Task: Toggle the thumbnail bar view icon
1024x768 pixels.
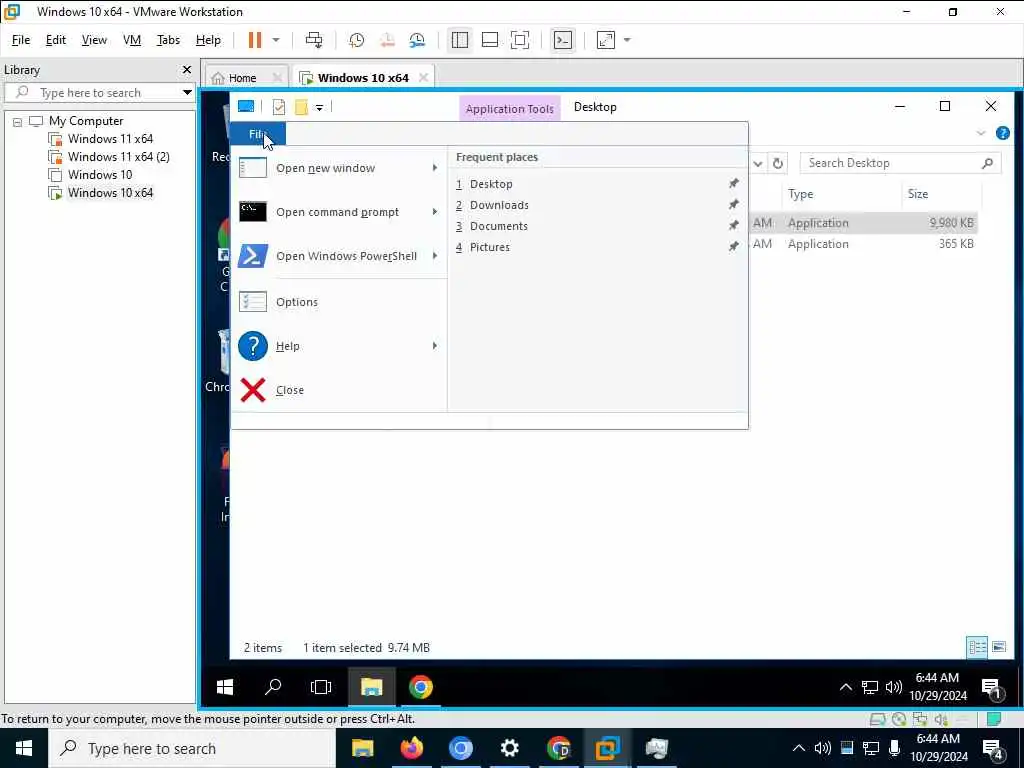Action: pyautogui.click(x=490, y=40)
